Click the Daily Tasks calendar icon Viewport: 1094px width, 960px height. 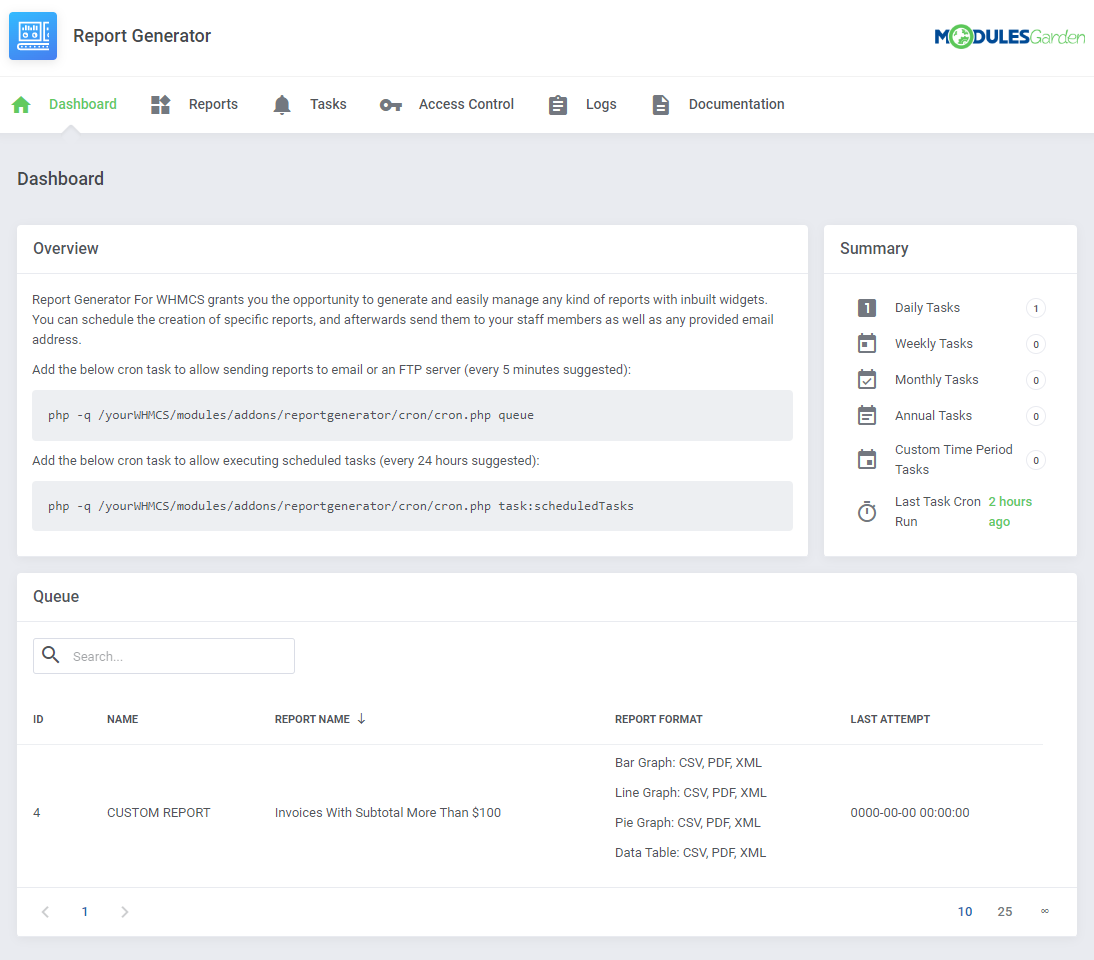pyautogui.click(x=867, y=308)
